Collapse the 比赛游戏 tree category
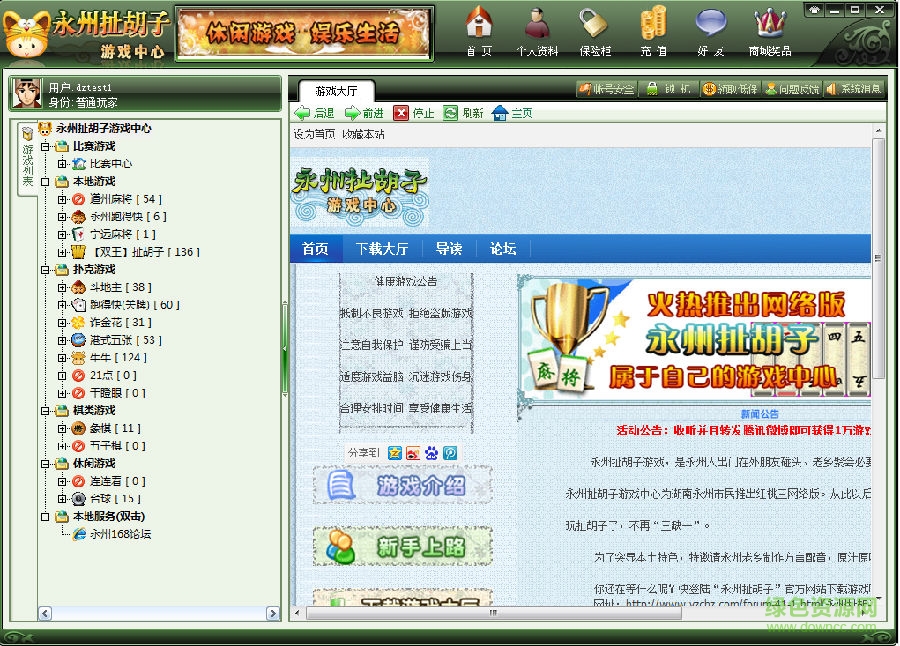This screenshot has height=646, width=900. click(x=45, y=146)
